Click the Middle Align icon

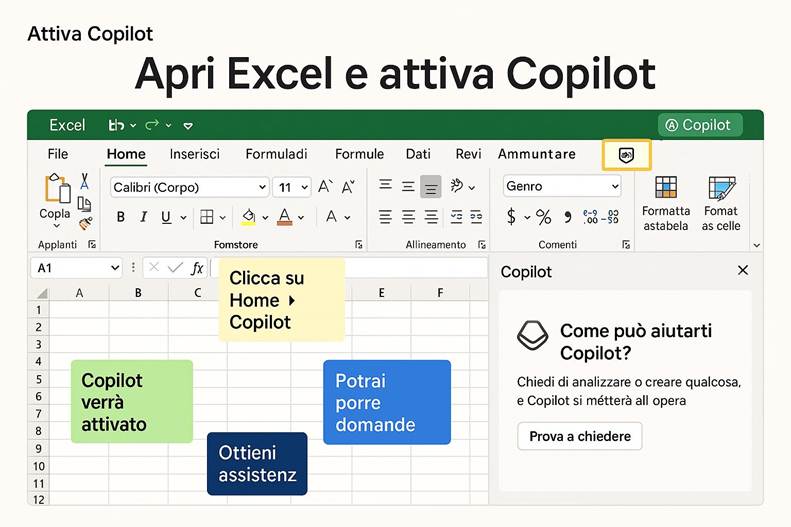(x=408, y=187)
